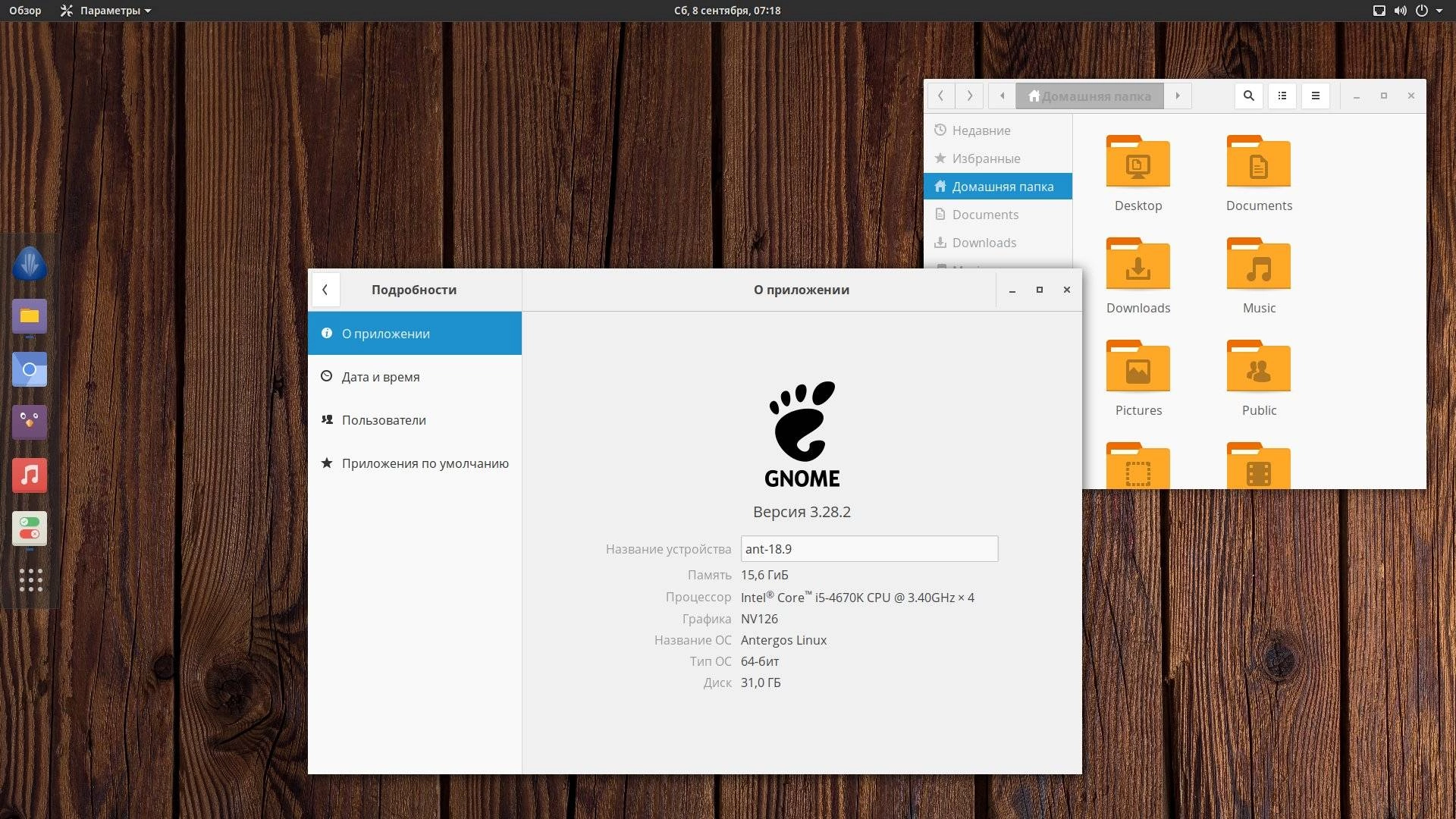Launch the red music player from dock
1456x819 pixels.
pyautogui.click(x=30, y=475)
